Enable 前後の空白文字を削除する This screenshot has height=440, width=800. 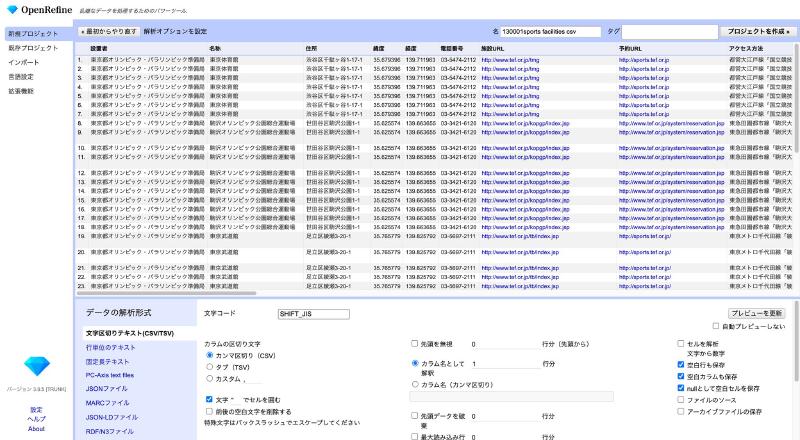[209, 411]
